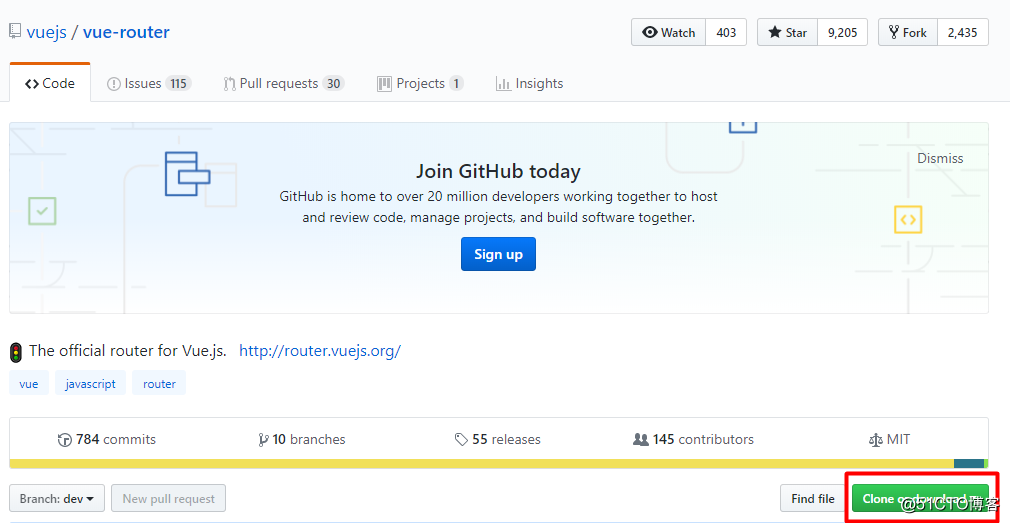Click the teal language bar segment
The height and width of the screenshot is (523, 1010).
(969, 464)
